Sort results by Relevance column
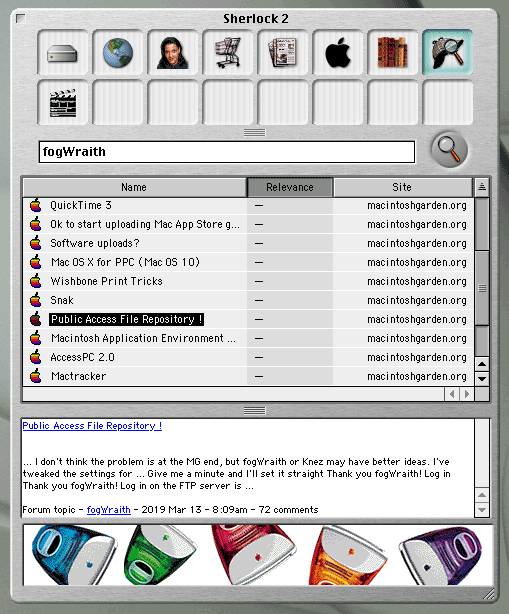Viewport: 509px width, 614px height. tap(290, 187)
